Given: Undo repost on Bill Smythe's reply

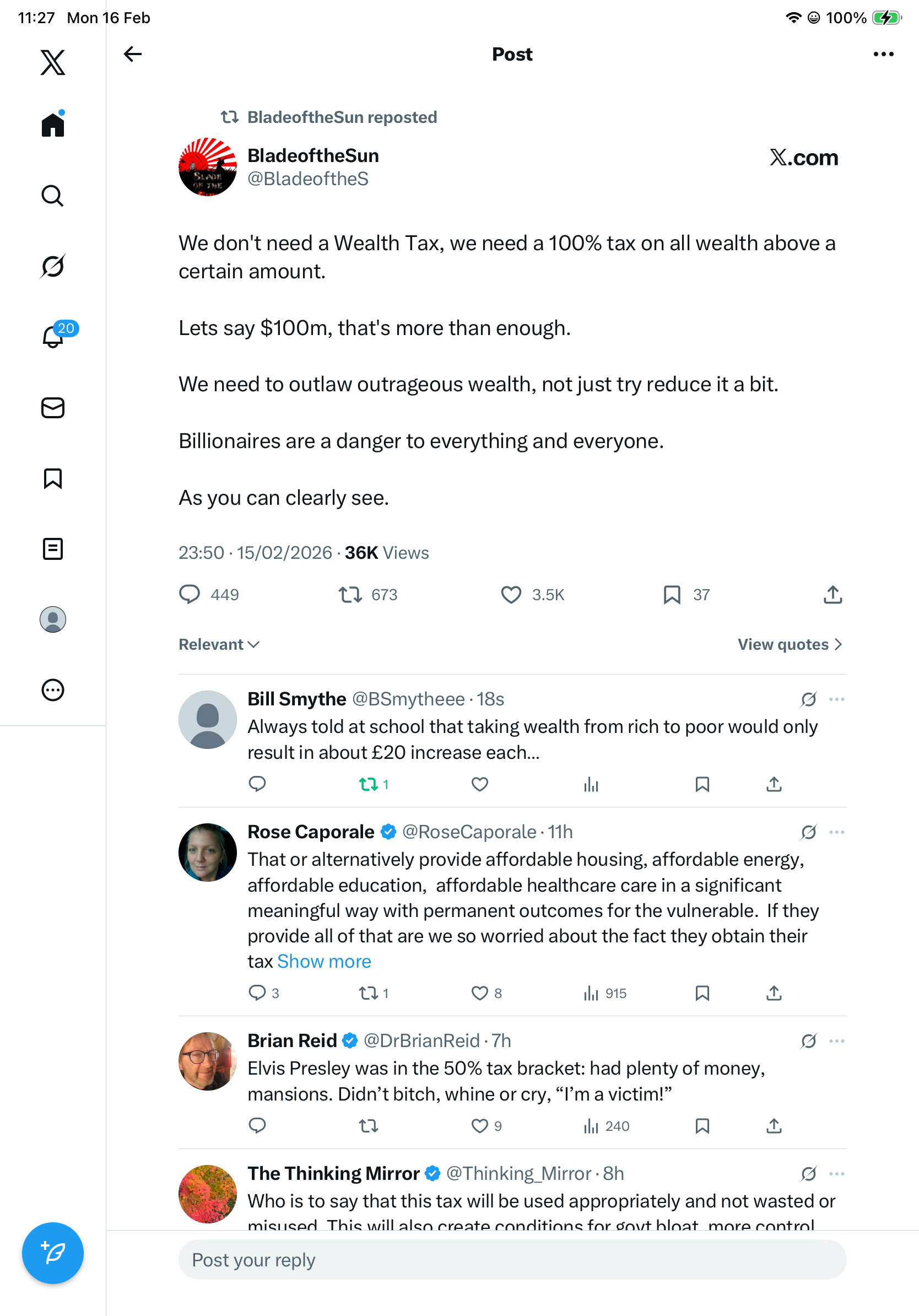Looking at the screenshot, I should pos(369,784).
